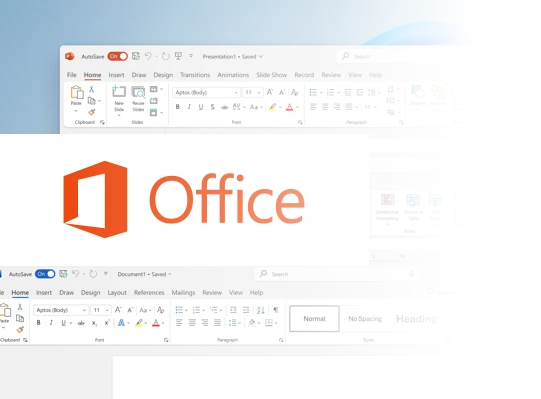This screenshot has height=399, width=541.
Task: Click Bullets icon in Word paragraph group
Action: 179,310
